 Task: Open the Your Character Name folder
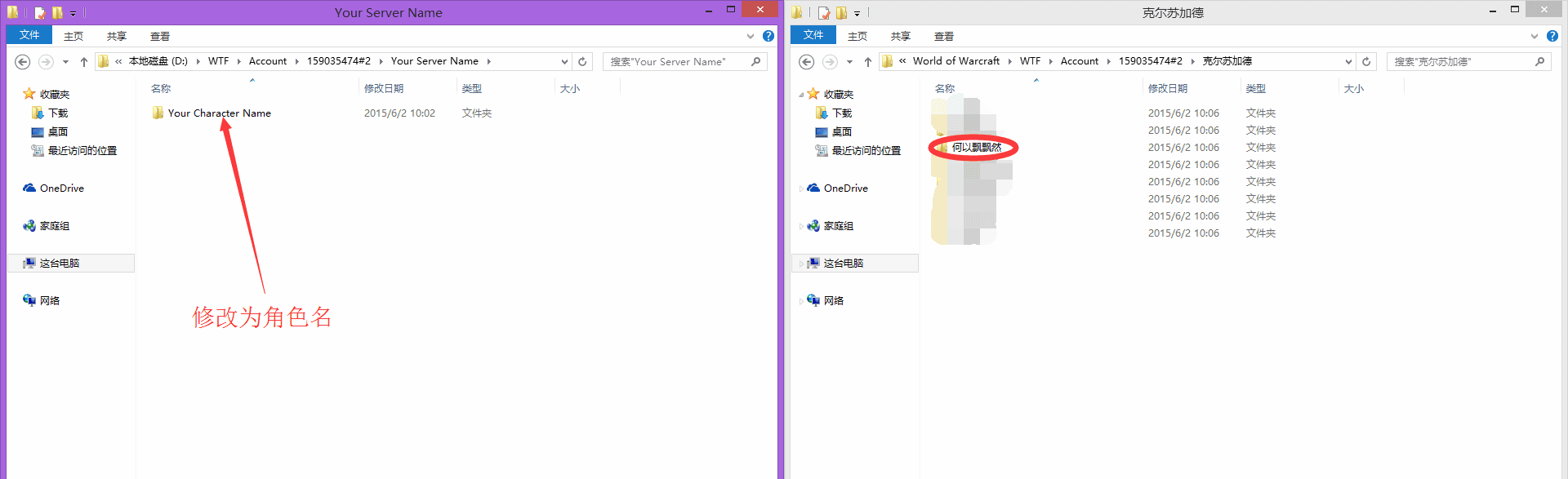tap(219, 113)
